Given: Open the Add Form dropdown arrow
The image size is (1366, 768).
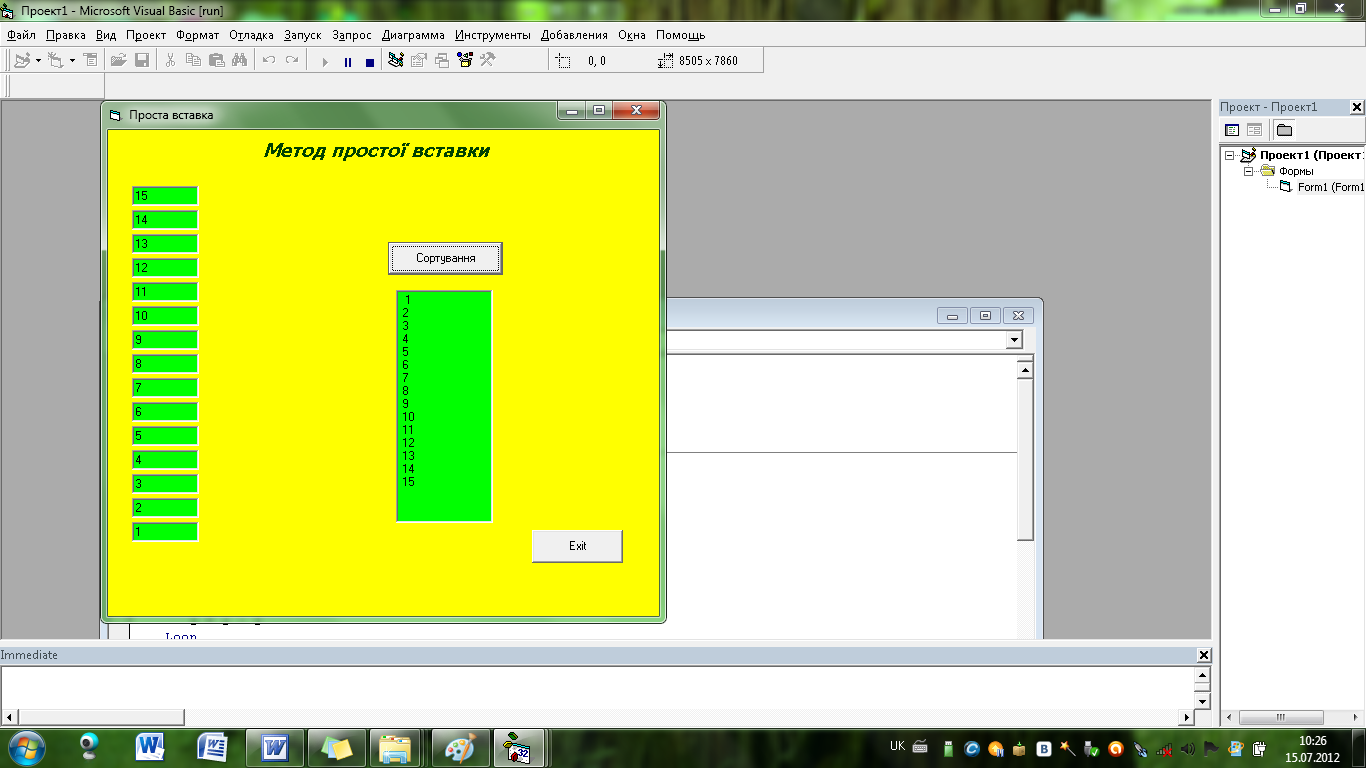Looking at the screenshot, I should click(x=72, y=61).
